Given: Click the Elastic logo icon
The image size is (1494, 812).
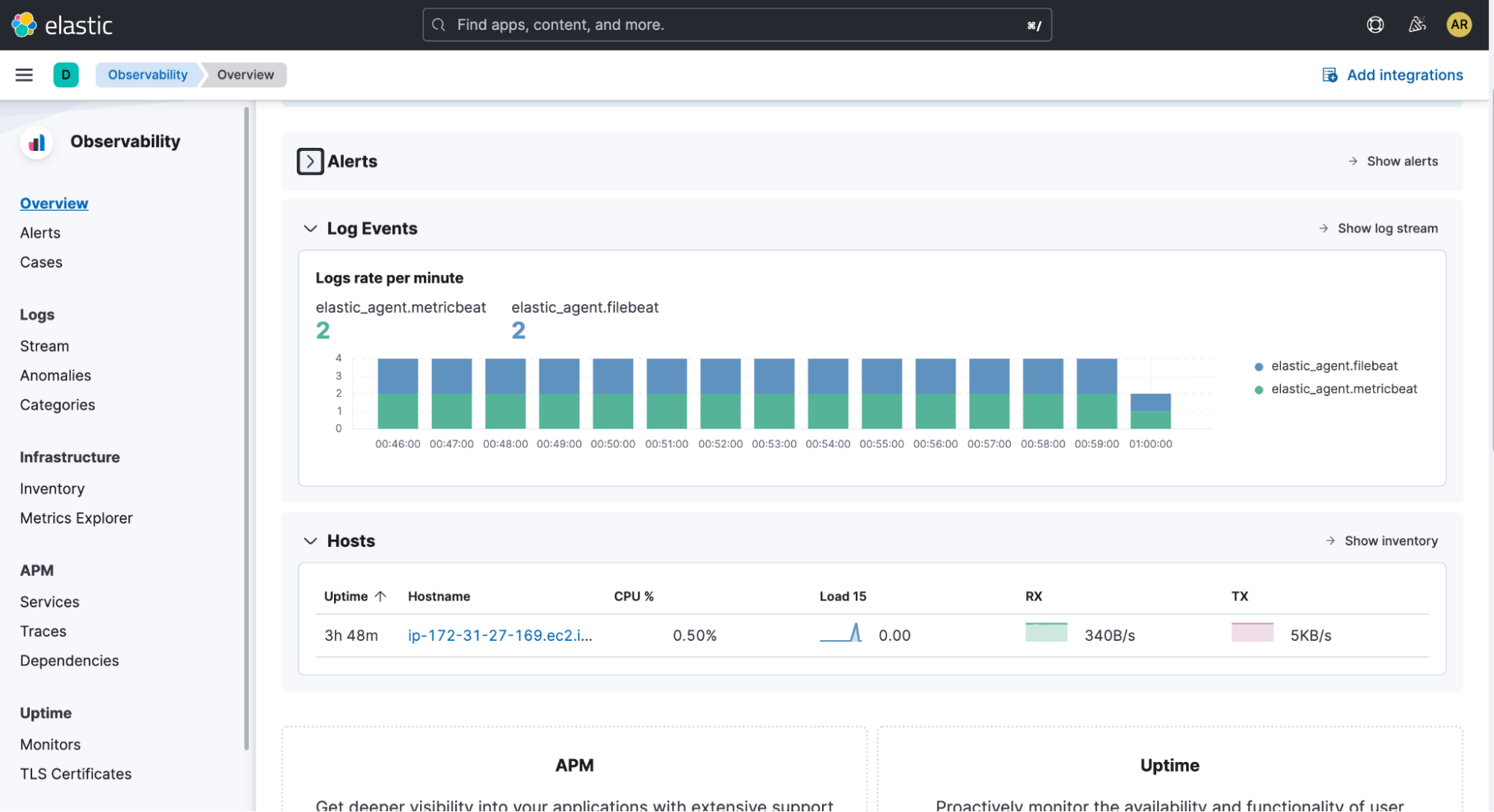Looking at the screenshot, I should [24, 25].
